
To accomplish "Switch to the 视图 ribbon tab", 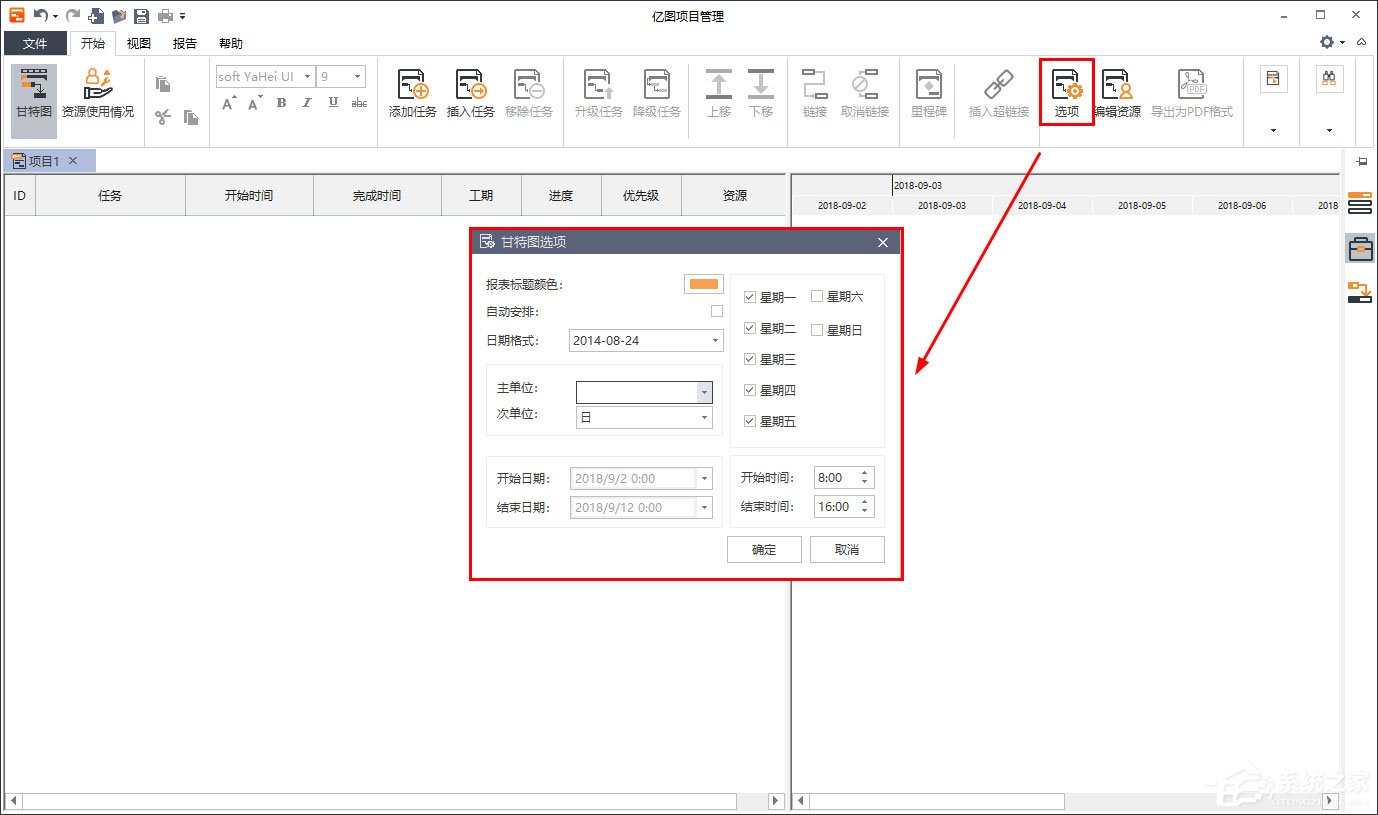I will pyautogui.click(x=139, y=43).
